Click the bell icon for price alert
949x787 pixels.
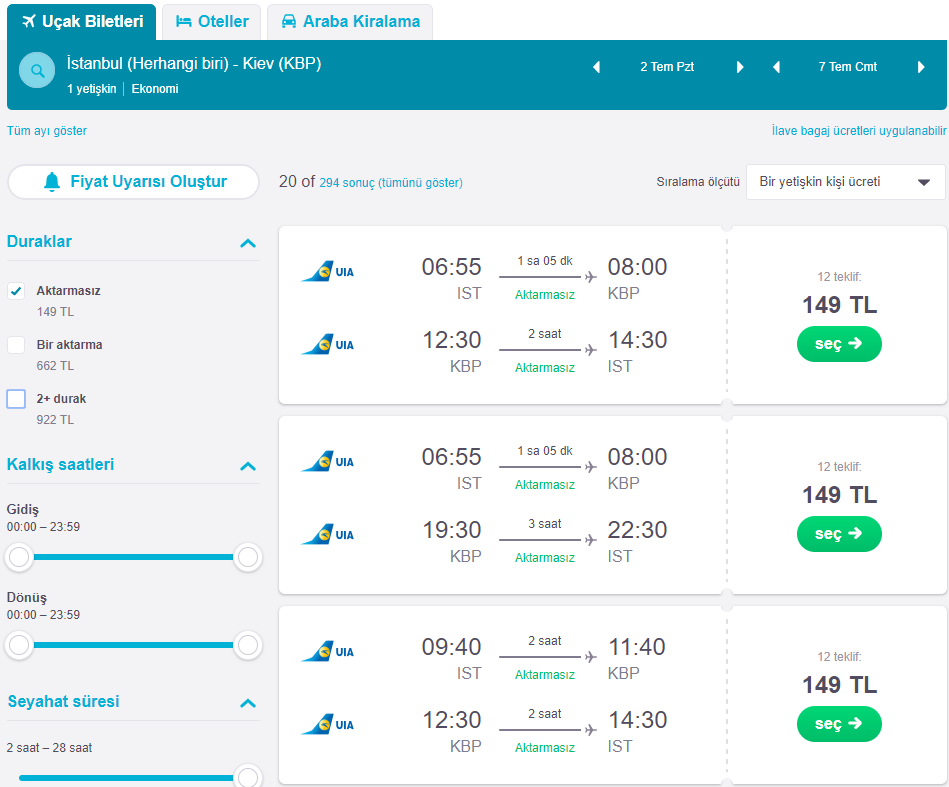click(x=52, y=182)
